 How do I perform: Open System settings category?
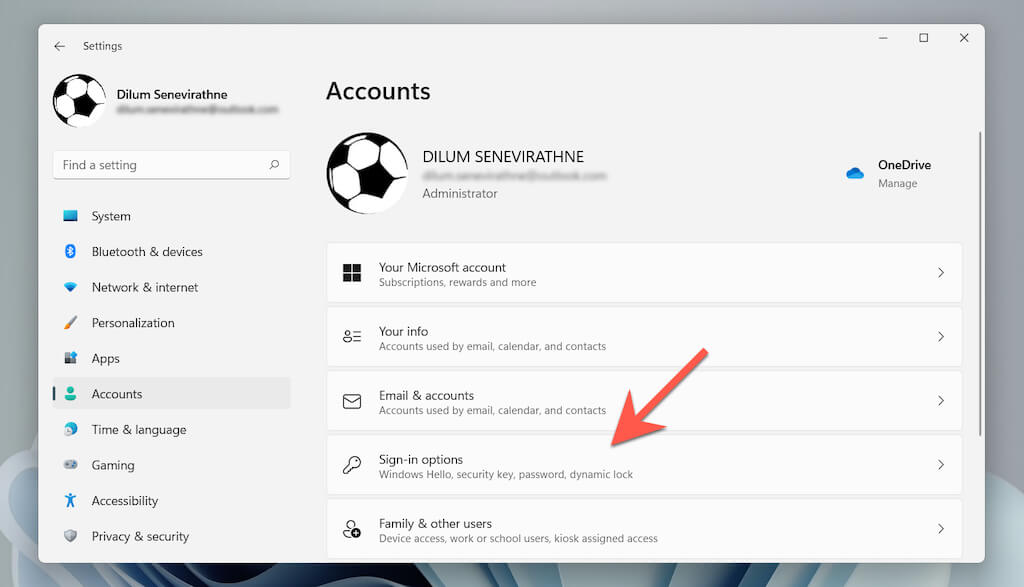pos(172,215)
